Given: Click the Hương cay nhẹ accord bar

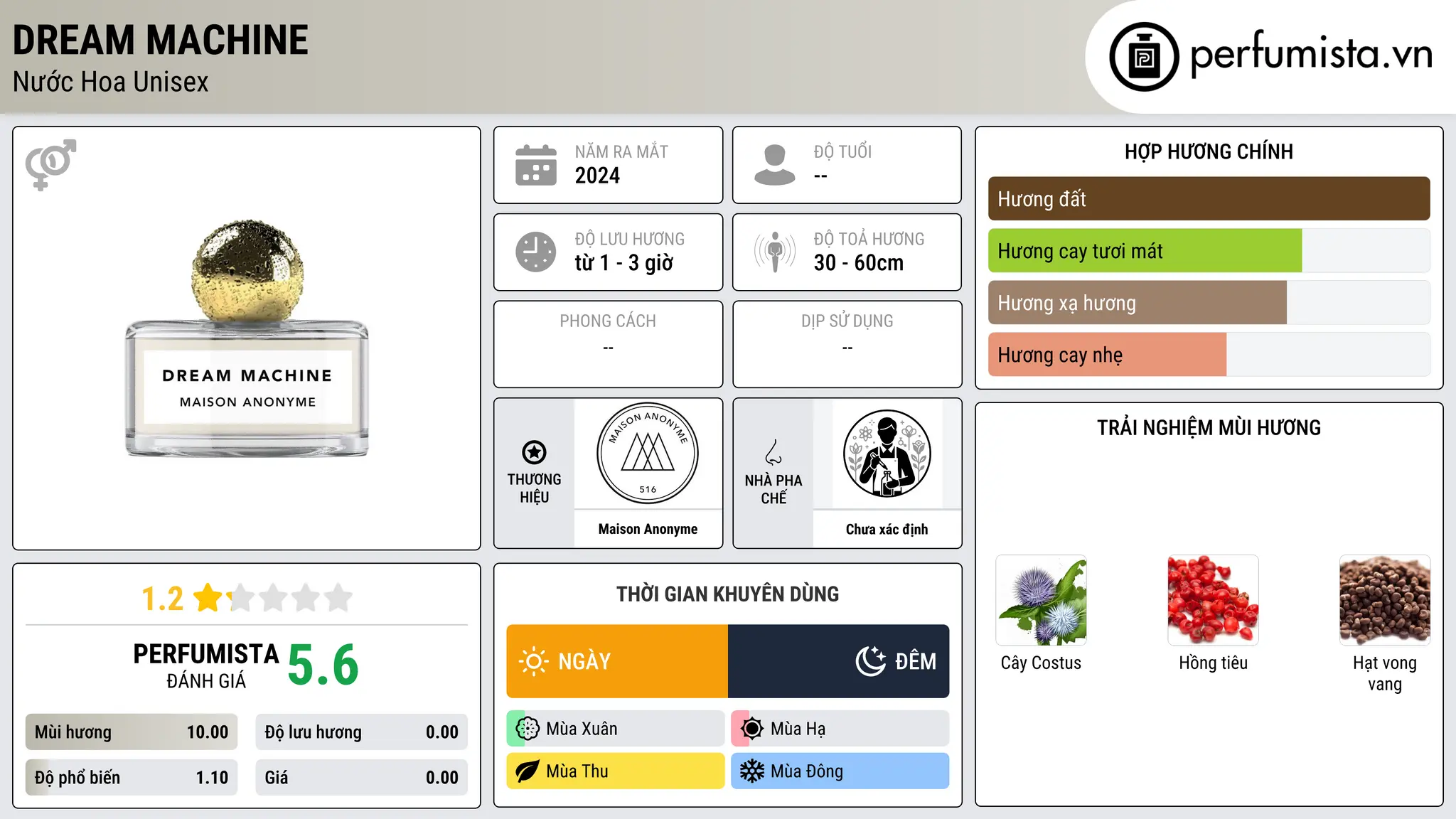Looking at the screenshot, I should point(1209,355).
